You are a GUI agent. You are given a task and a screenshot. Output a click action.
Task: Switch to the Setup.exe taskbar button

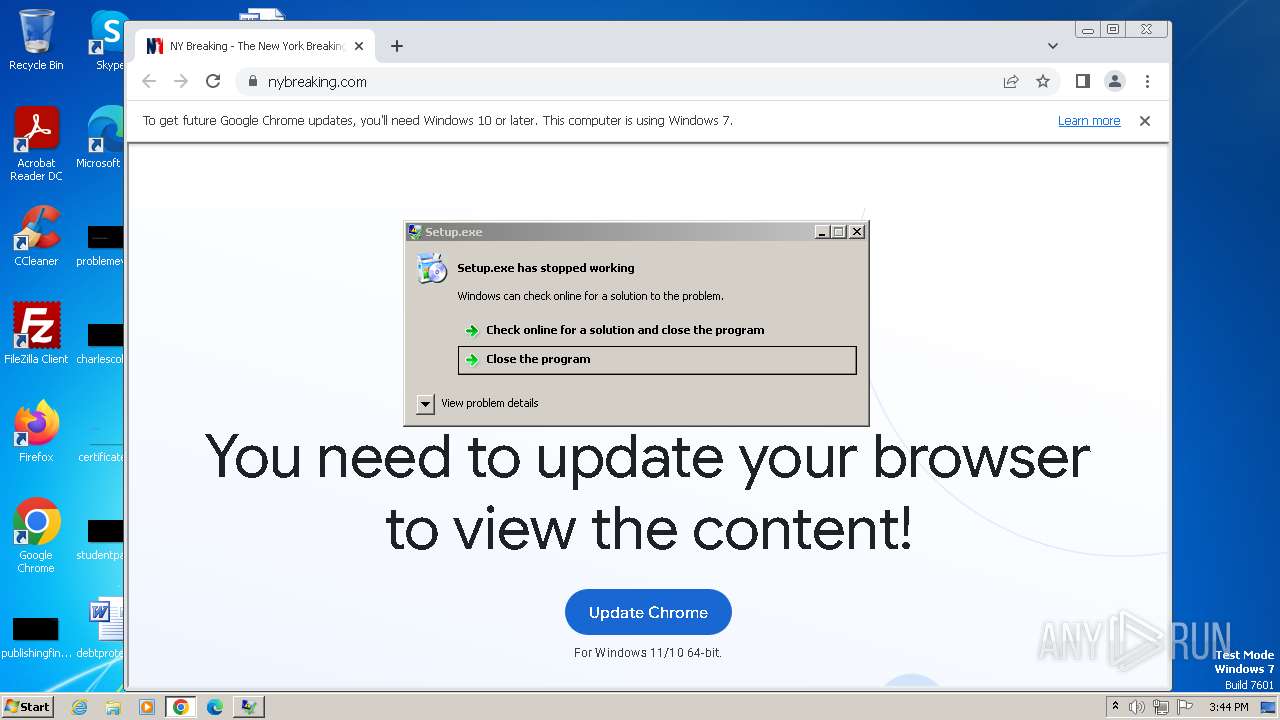248,707
